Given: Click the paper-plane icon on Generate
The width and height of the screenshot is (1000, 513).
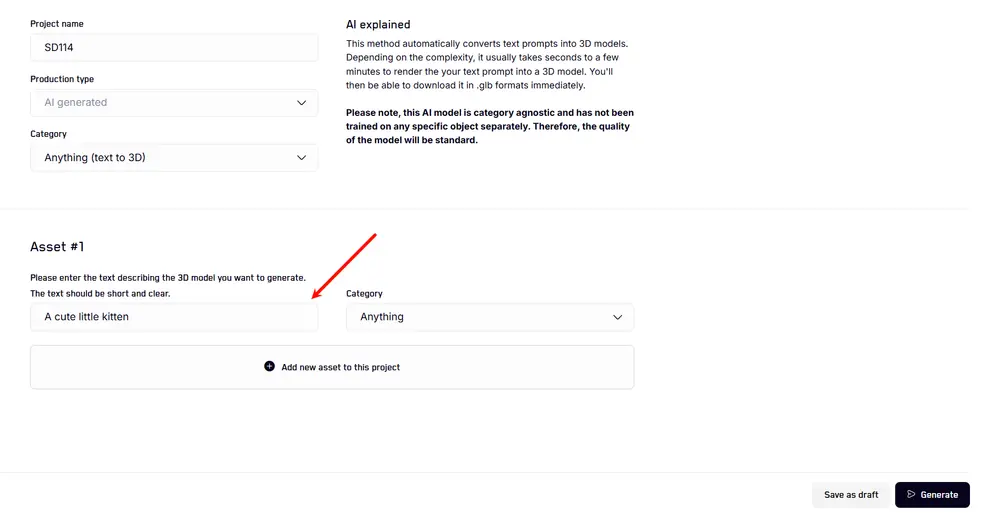Looking at the screenshot, I should [x=911, y=494].
